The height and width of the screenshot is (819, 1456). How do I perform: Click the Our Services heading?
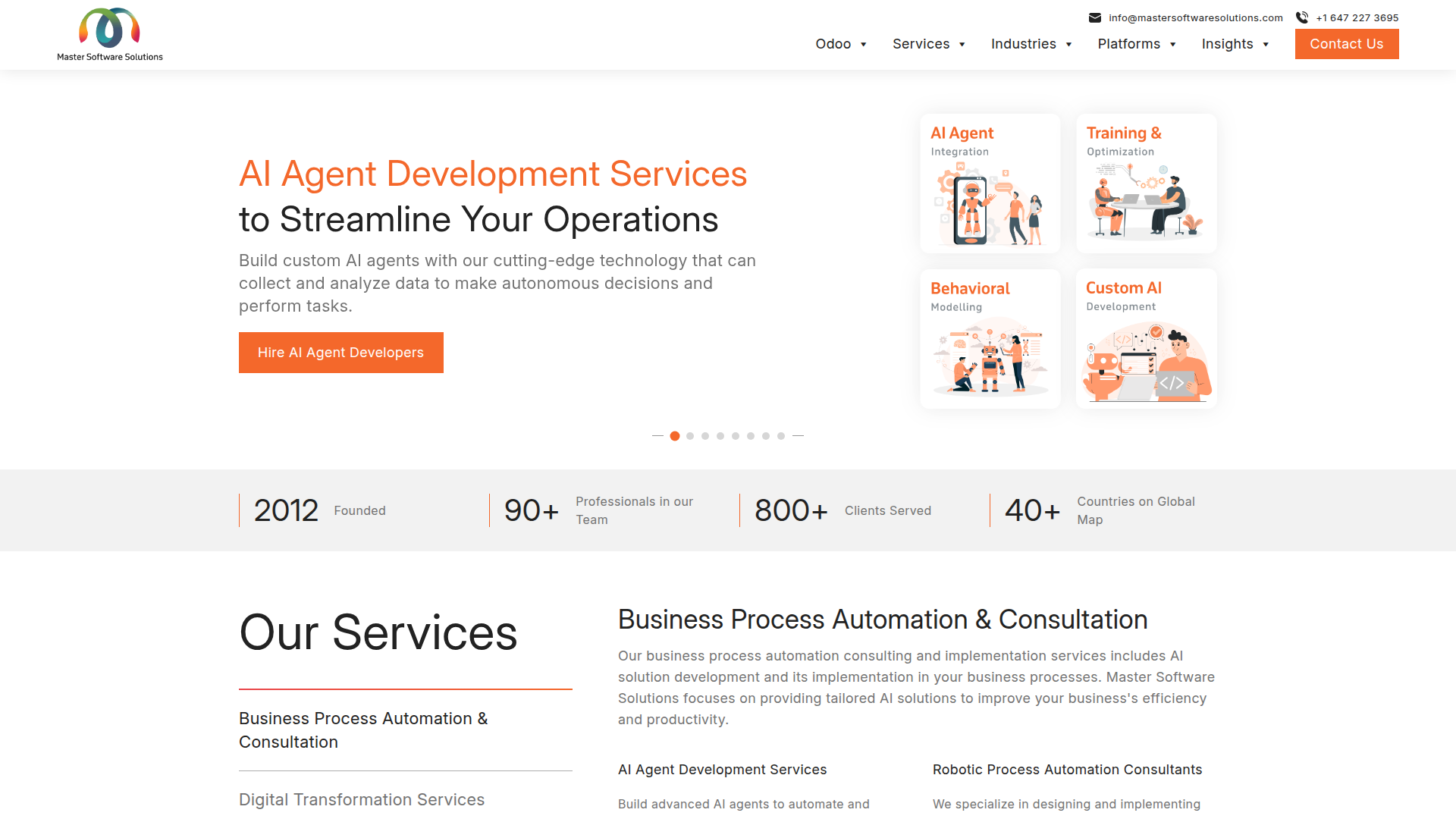[378, 632]
